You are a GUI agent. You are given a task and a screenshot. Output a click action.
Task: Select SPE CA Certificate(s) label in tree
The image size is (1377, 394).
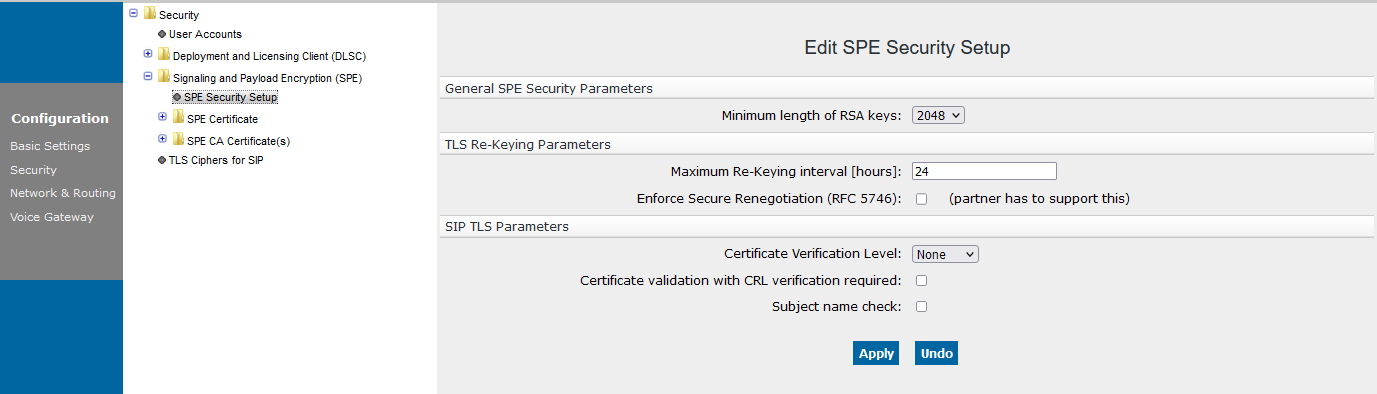(238, 141)
